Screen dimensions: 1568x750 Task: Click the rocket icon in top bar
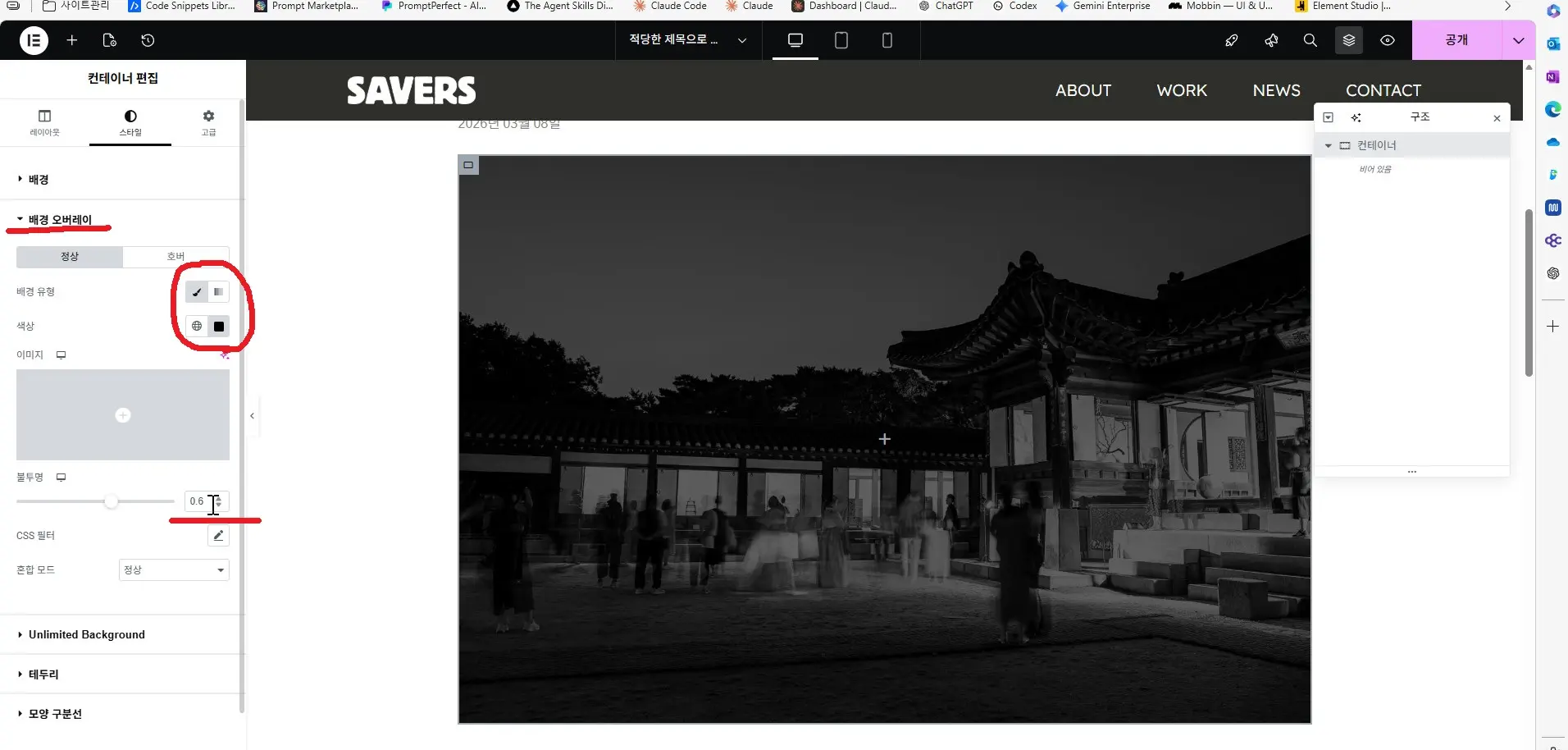pyautogui.click(x=1232, y=40)
